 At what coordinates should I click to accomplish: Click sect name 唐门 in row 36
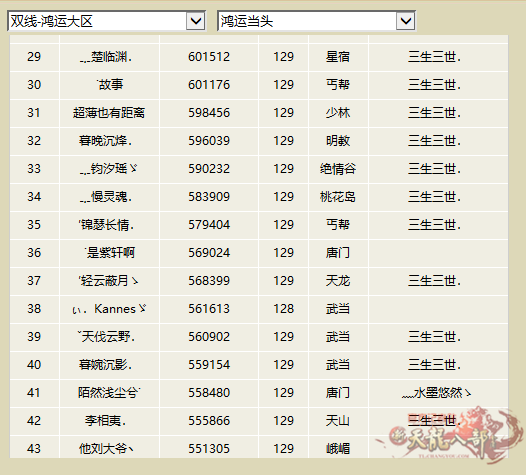(338, 253)
